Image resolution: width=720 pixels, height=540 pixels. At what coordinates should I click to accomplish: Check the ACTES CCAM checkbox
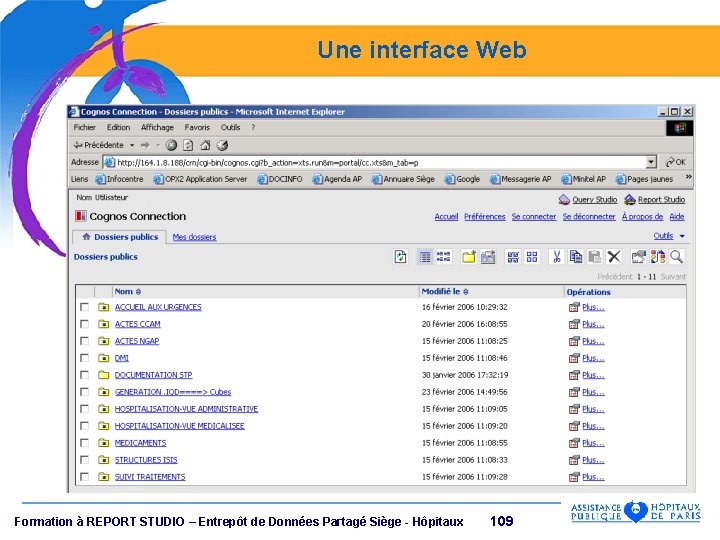tap(84, 324)
